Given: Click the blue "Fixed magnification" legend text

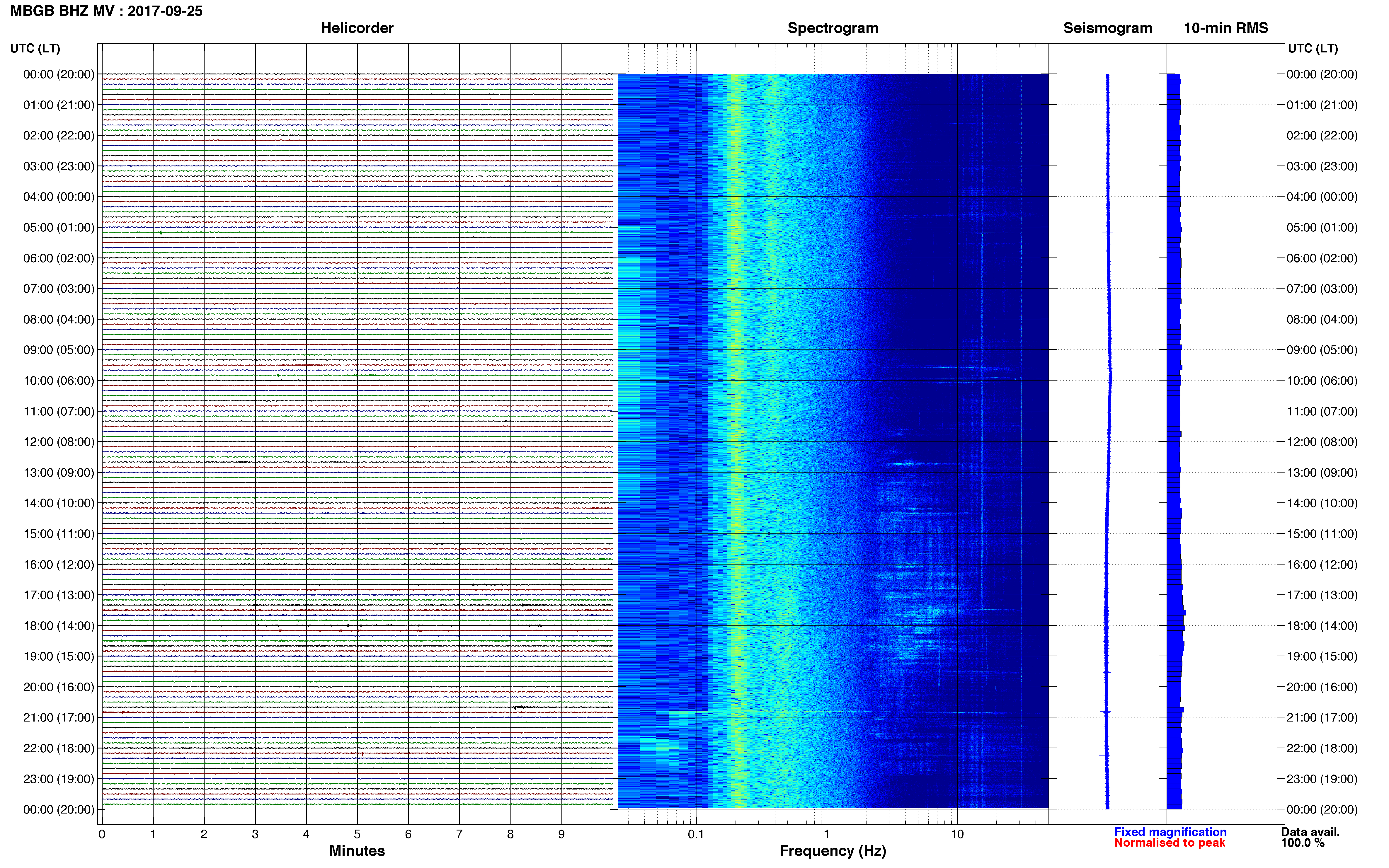Looking at the screenshot, I should pos(1170,832).
